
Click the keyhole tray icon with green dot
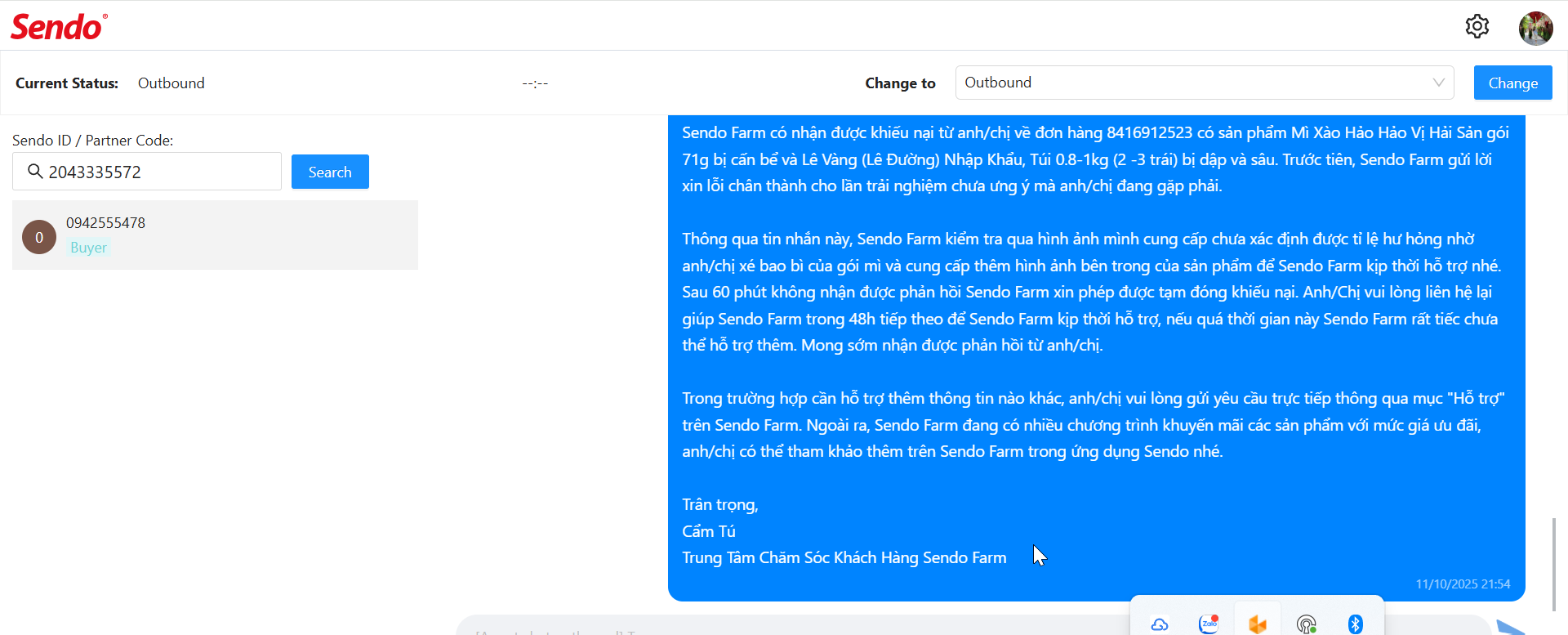1307,624
